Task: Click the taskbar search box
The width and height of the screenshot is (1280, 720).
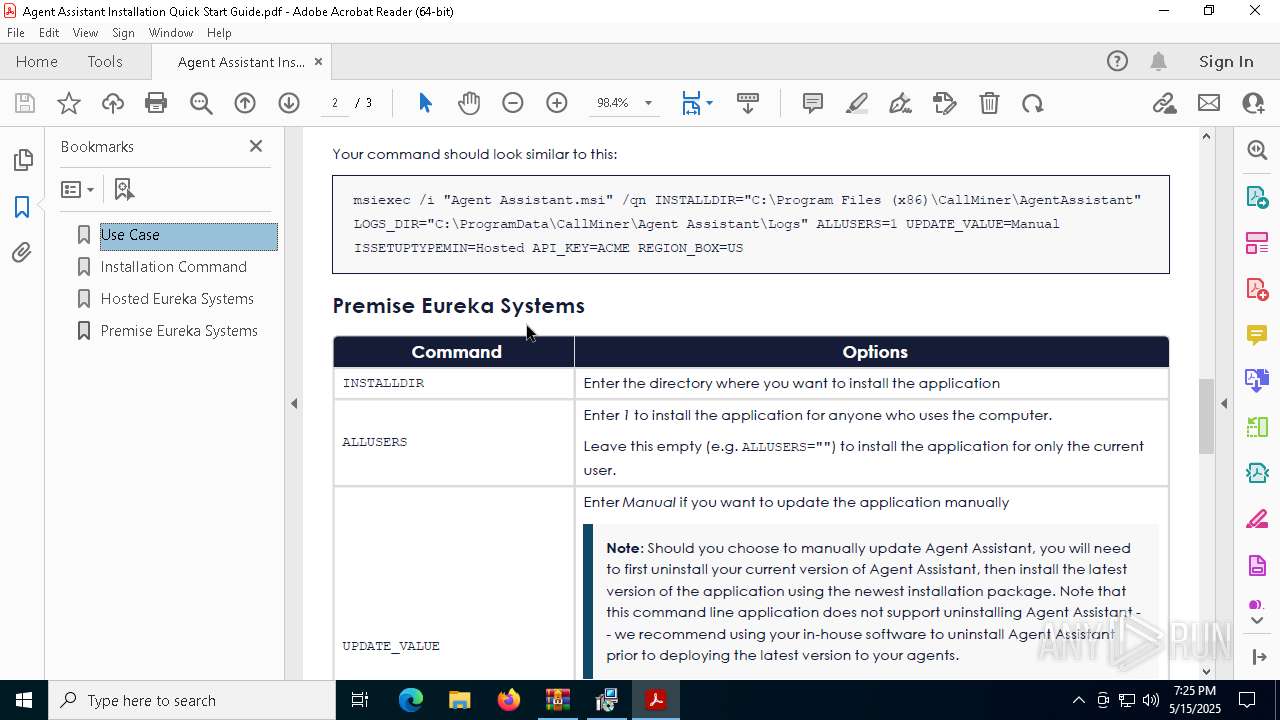Action: point(192,700)
